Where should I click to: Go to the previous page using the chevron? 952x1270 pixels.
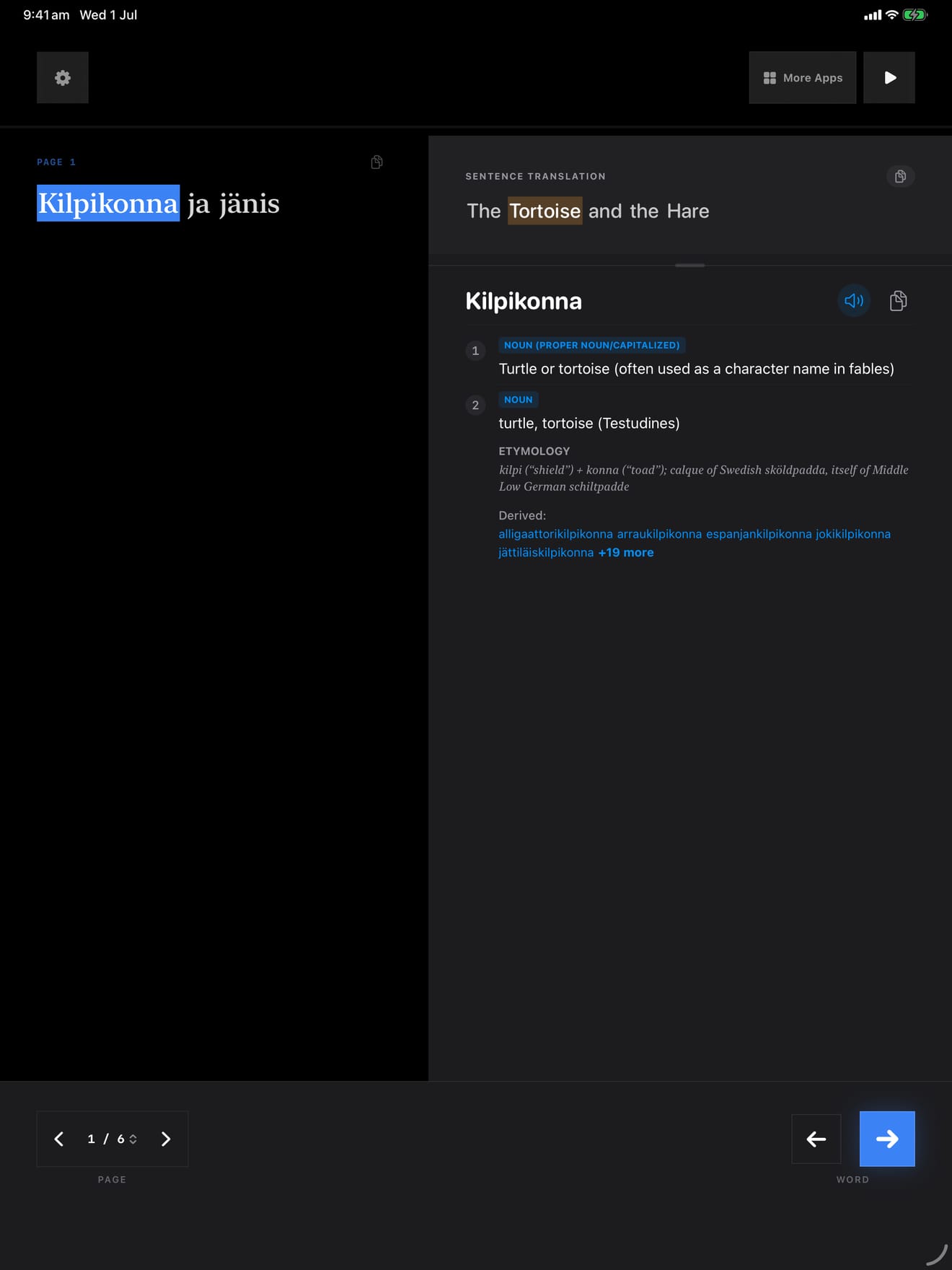[x=59, y=1139]
